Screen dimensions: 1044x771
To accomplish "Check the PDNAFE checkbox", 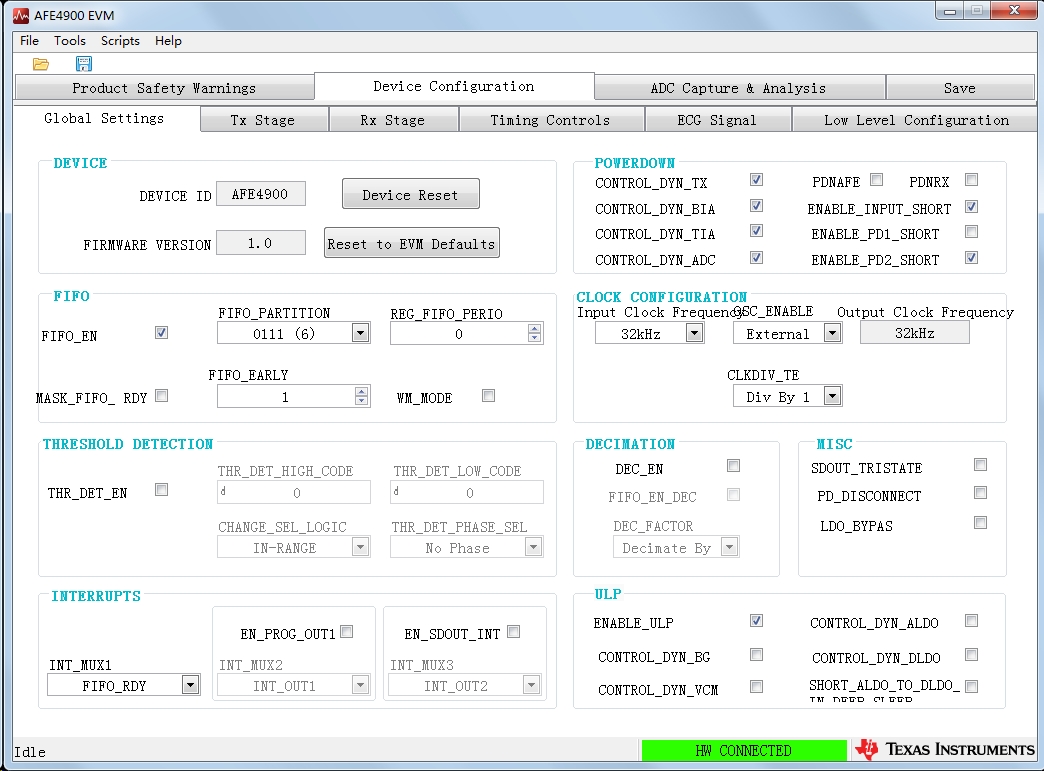I will click(877, 180).
